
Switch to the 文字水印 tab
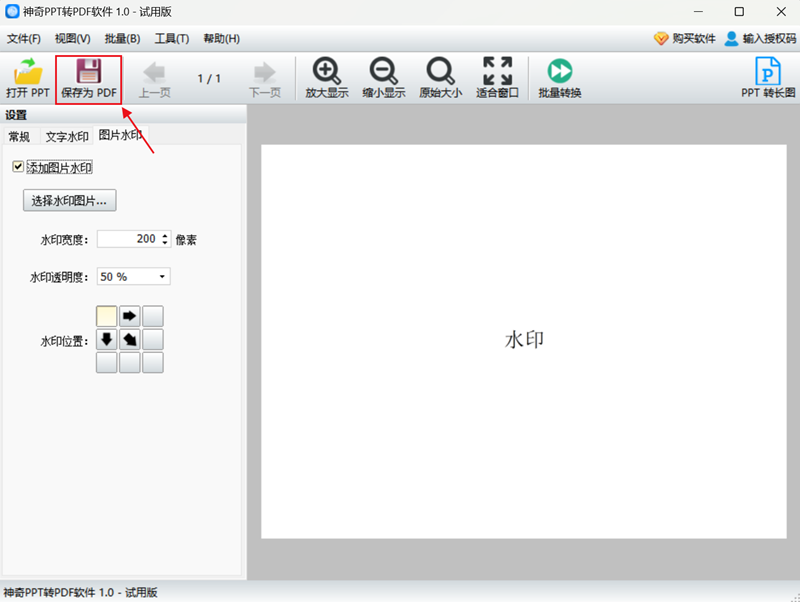coord(67,136)
